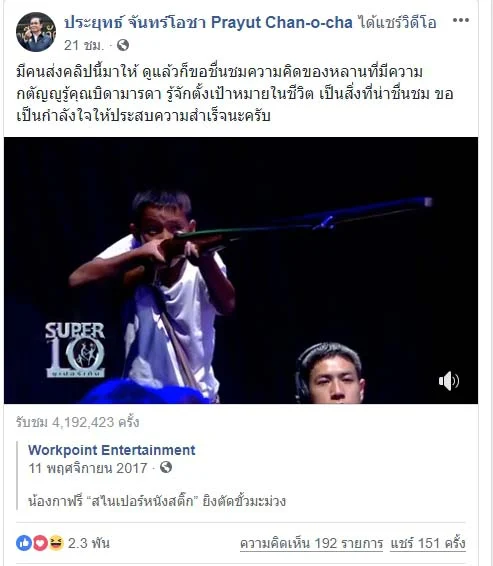Click the public globe icon beside 21 ชม.
This screenshot has height=566, width=493.
tap(123, 45)
